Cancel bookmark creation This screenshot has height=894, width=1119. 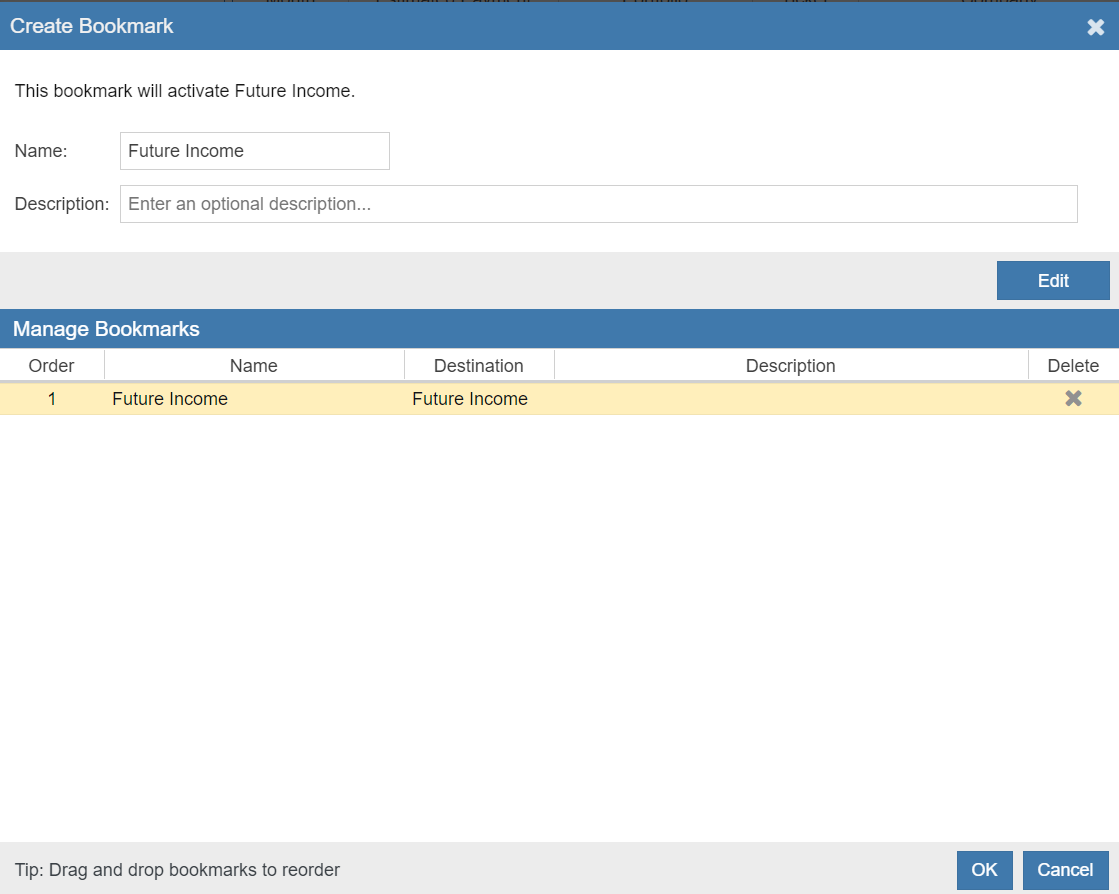1065,870
